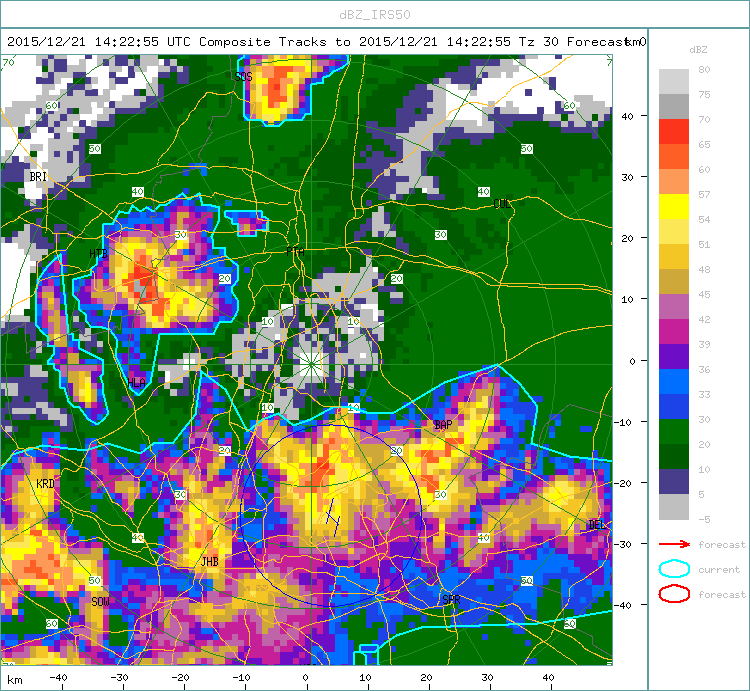This screenshot has width=750, height=691.
Task: Click the dBZ heading above the color scale
Action: [698, 49]
